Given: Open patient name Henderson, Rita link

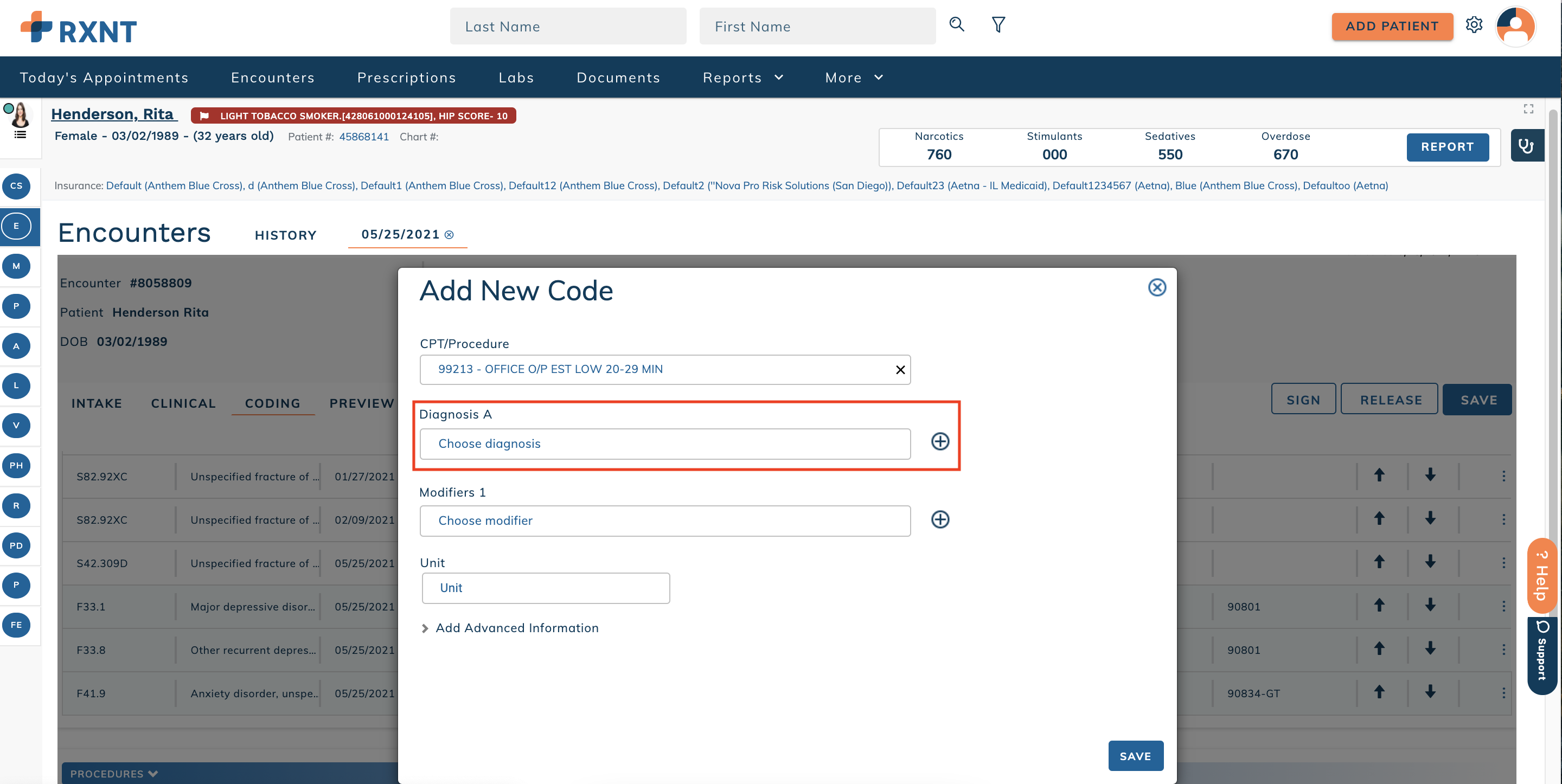Looking at the screenshot, I should coord(113,114).
